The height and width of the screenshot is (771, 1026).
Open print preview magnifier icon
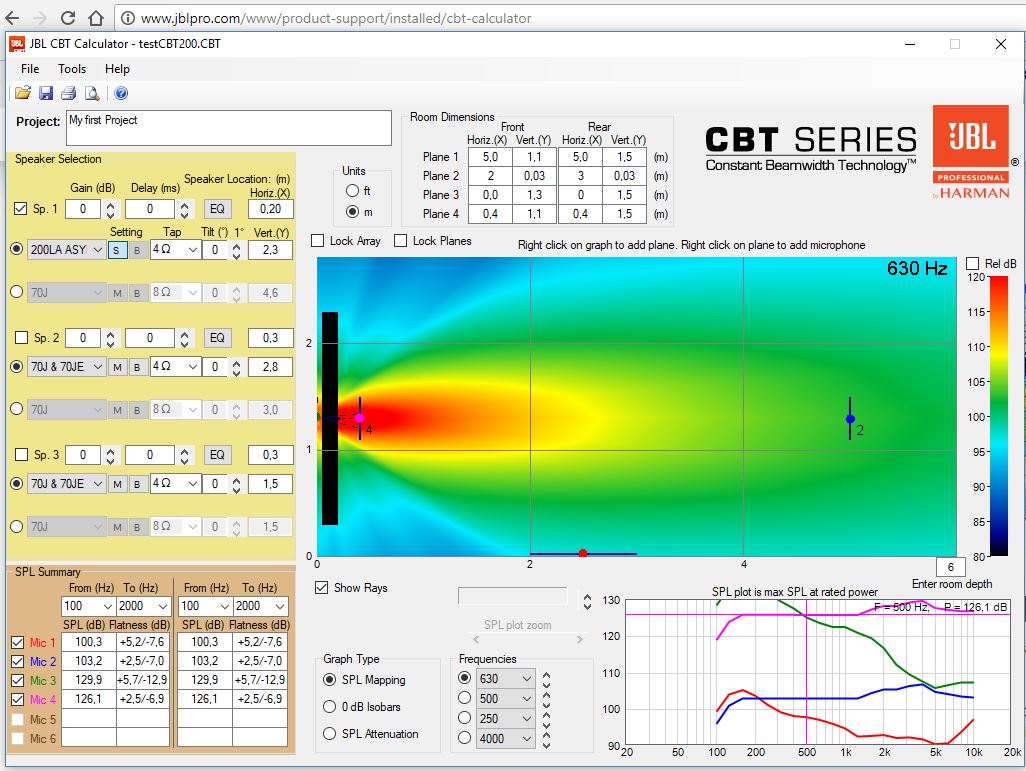coord(92,93)
